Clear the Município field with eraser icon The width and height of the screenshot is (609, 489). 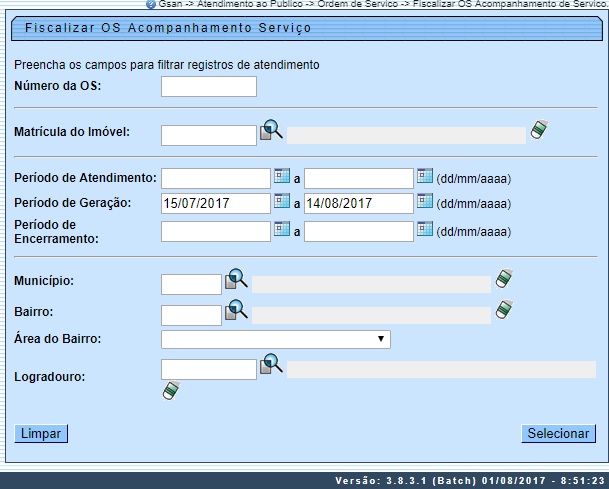(504, 278)
